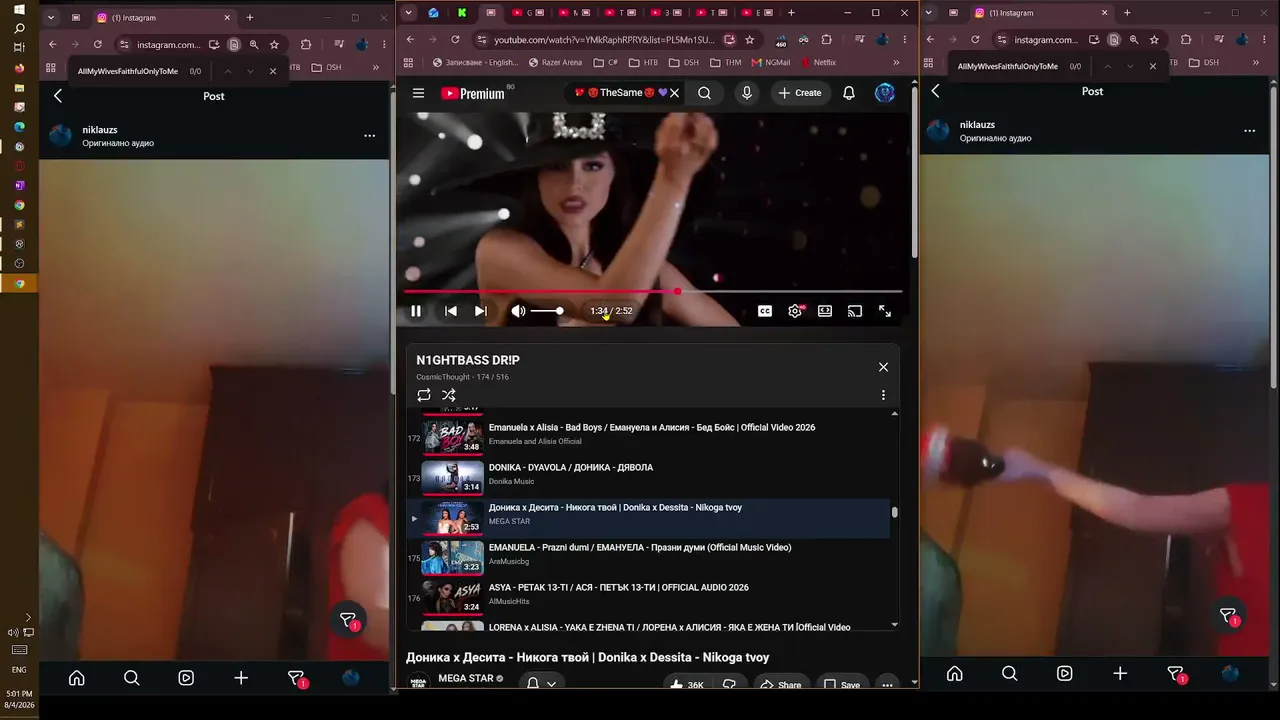Seek on the red YouTube progress bar
Image resolution: width=1280 pixels, height=720 pixels.
(653, 291)
